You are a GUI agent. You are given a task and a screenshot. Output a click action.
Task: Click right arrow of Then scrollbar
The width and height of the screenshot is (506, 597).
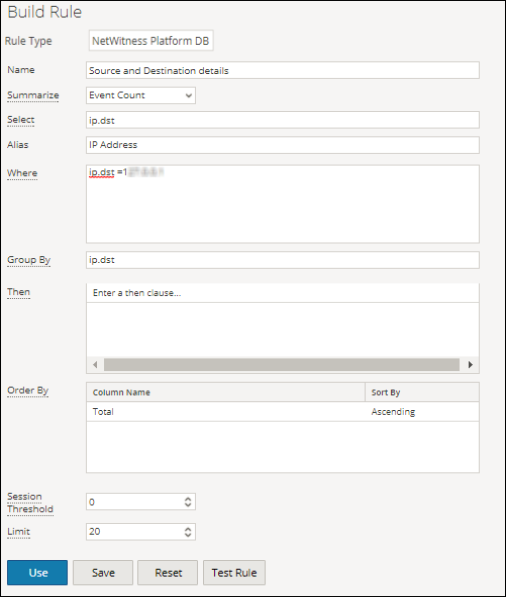471,365
